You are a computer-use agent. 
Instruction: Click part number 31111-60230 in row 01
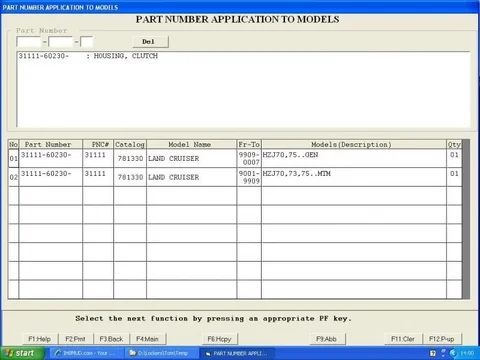coord(46,155)
